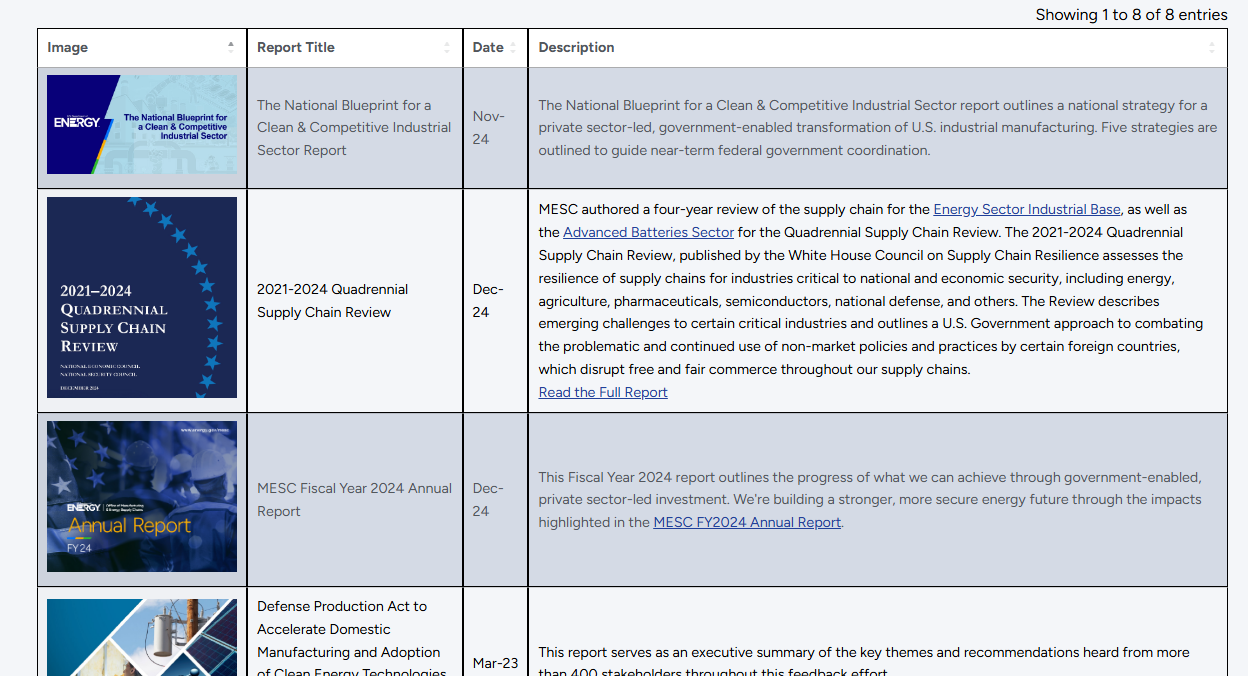Click Description column sort arrows
Image resolution: width=1248 pixels, height=676 pixels.
1211,47
